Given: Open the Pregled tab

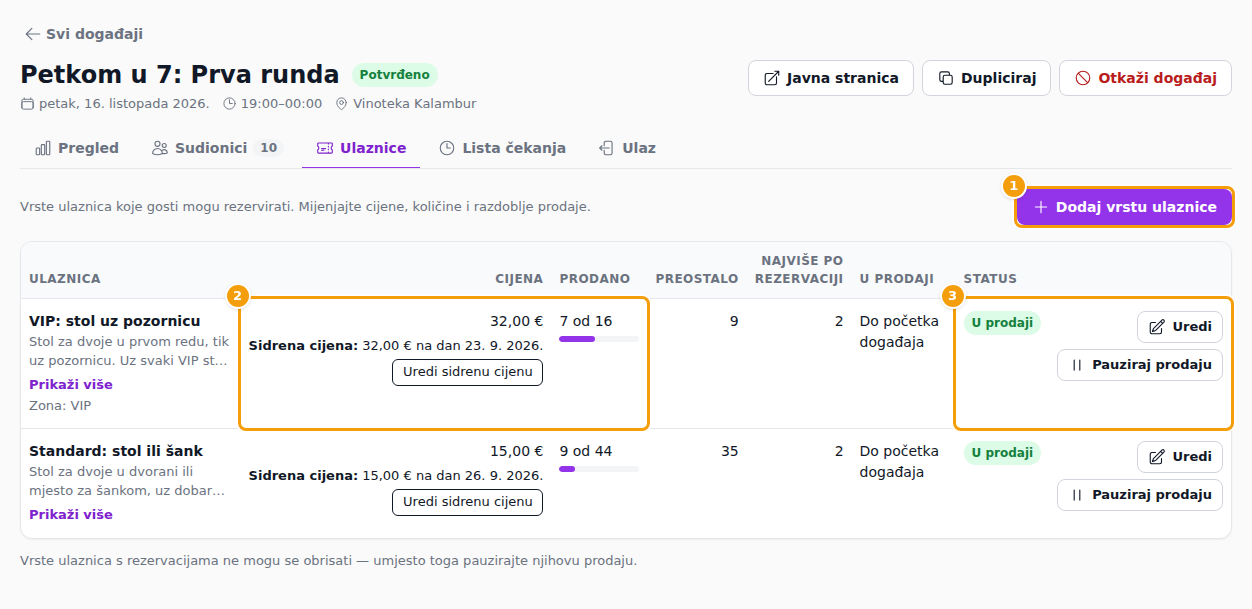Looking at the screenshot, I should 77,148.
